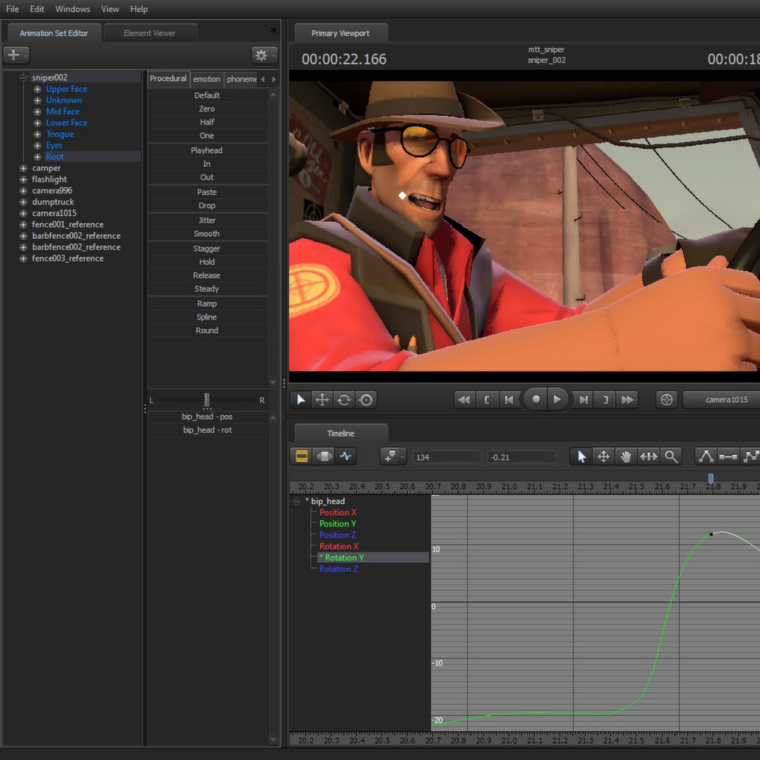Apply the Smooth procedural preset
The image size is (760, 760).
pyautogui.click(x=207, y=234)
